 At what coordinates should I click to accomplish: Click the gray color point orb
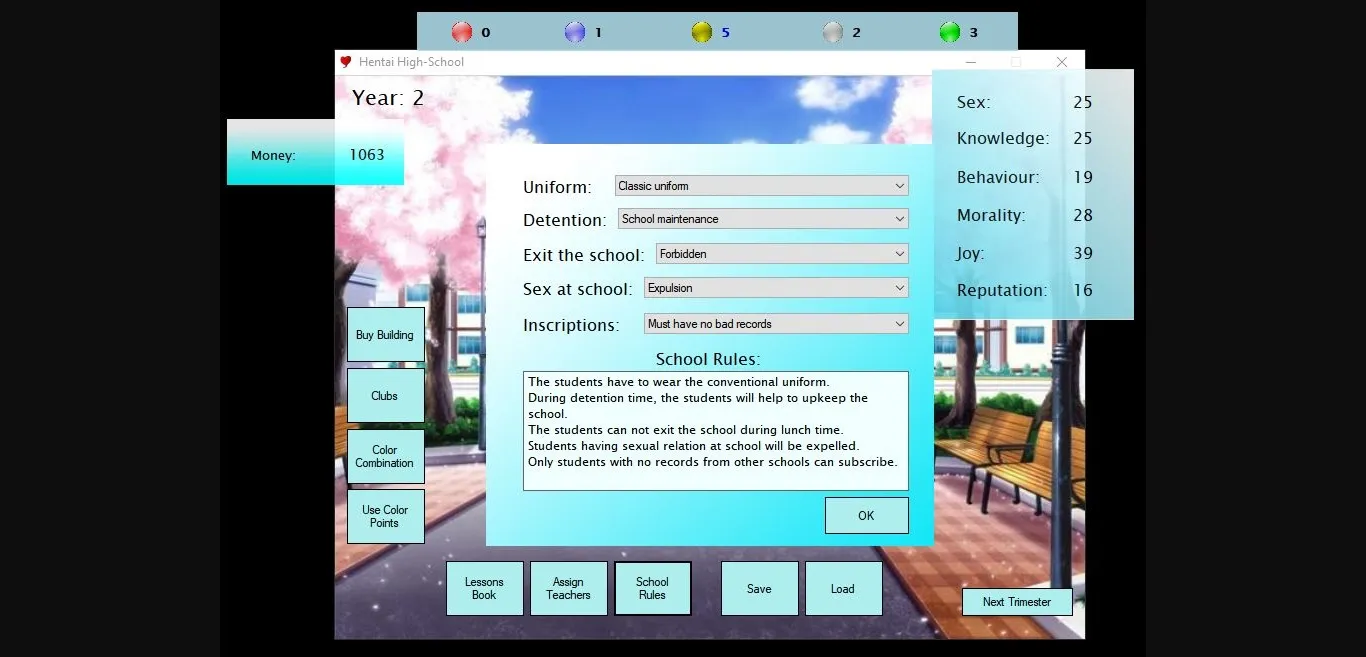pos(832,32)
